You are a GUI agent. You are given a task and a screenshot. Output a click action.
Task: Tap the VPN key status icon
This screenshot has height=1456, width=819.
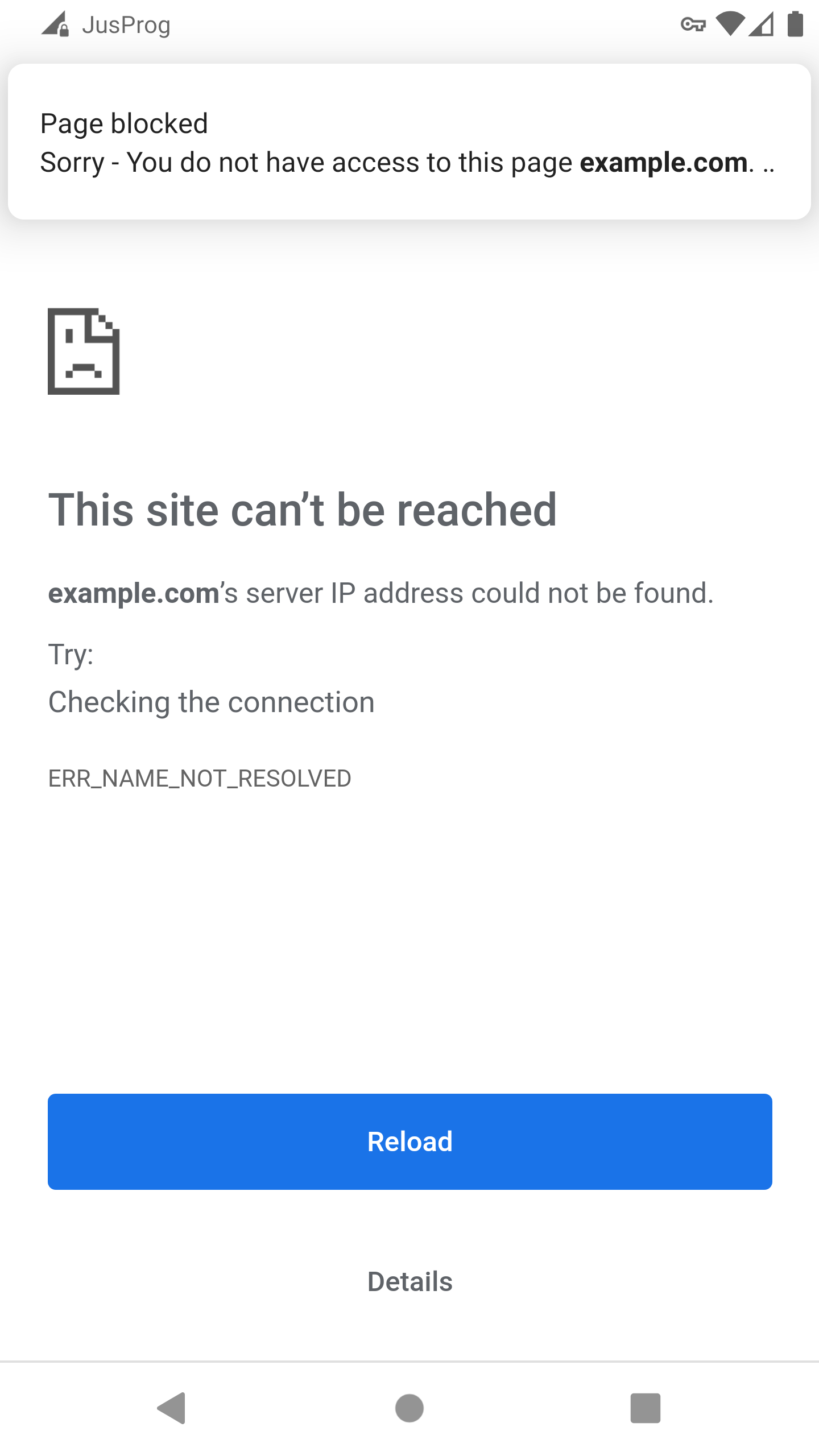(x=693, y=24)
